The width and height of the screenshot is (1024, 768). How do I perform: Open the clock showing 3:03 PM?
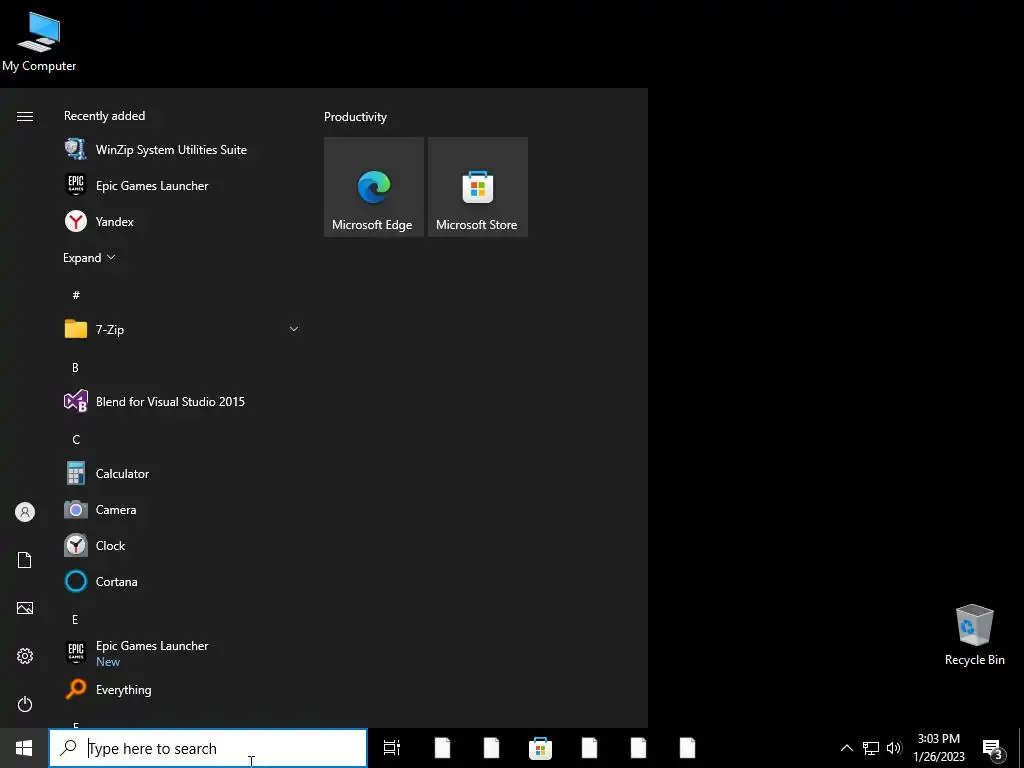pyautogui.click(x=938, y=748)
